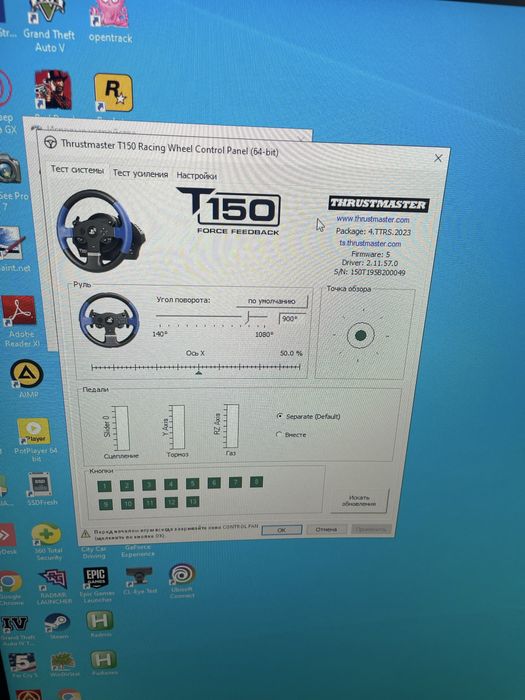The width and height of the screenshot is (525, 700).
Task: Open Grand Theft Auto IV shortcut
Action: [15, 631]
